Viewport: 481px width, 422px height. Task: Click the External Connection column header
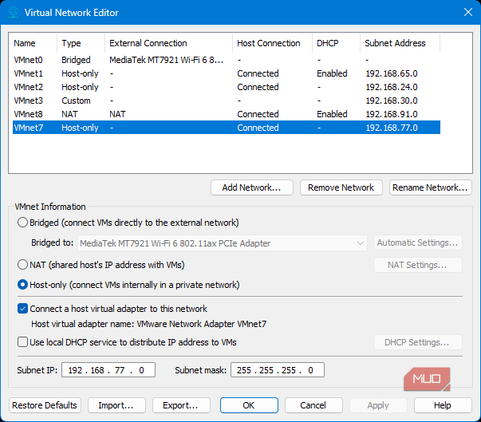tap(169, 43)
